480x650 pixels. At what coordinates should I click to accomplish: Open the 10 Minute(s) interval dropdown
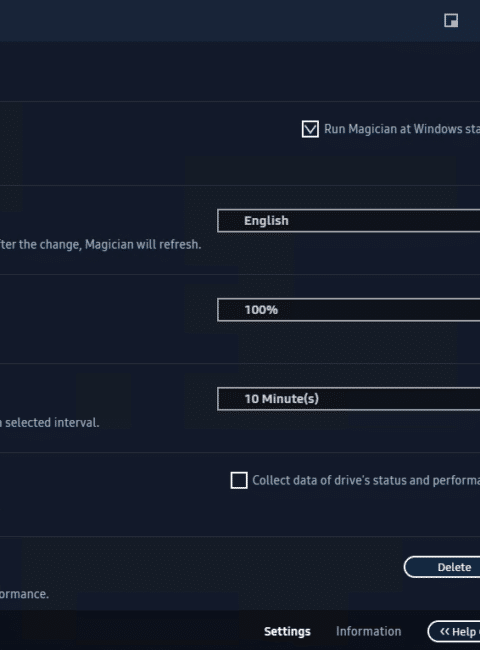[x=349, y=399]
